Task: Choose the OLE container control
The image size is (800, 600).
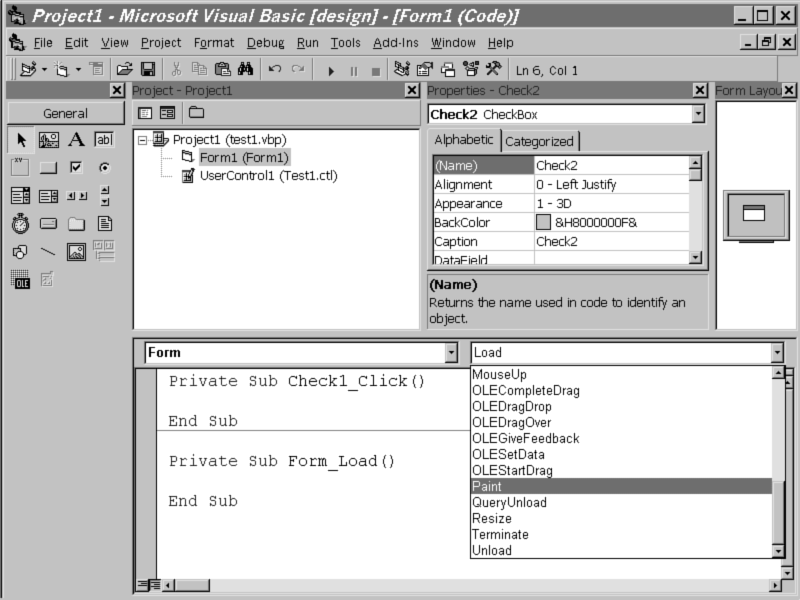Action: (20, 281)
